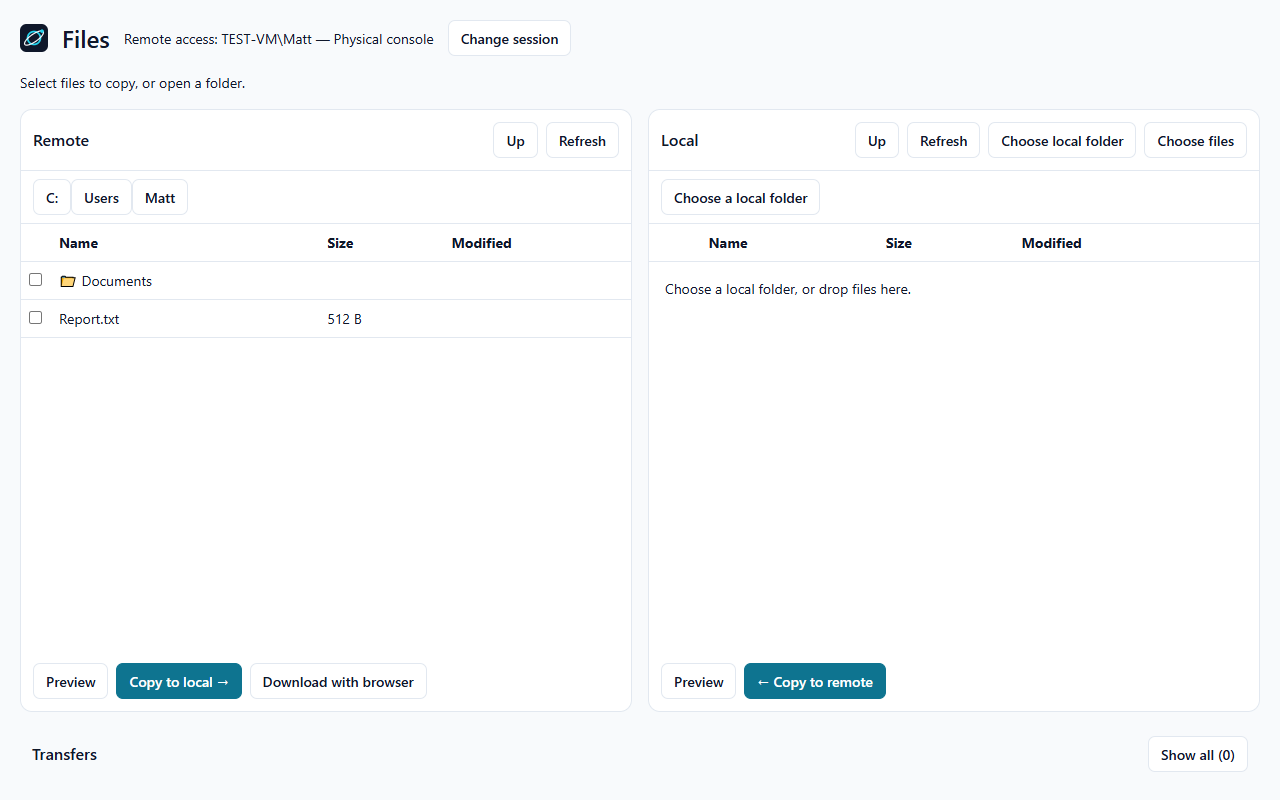Navigate to Users breadcrumb

(x=101, y=198)
